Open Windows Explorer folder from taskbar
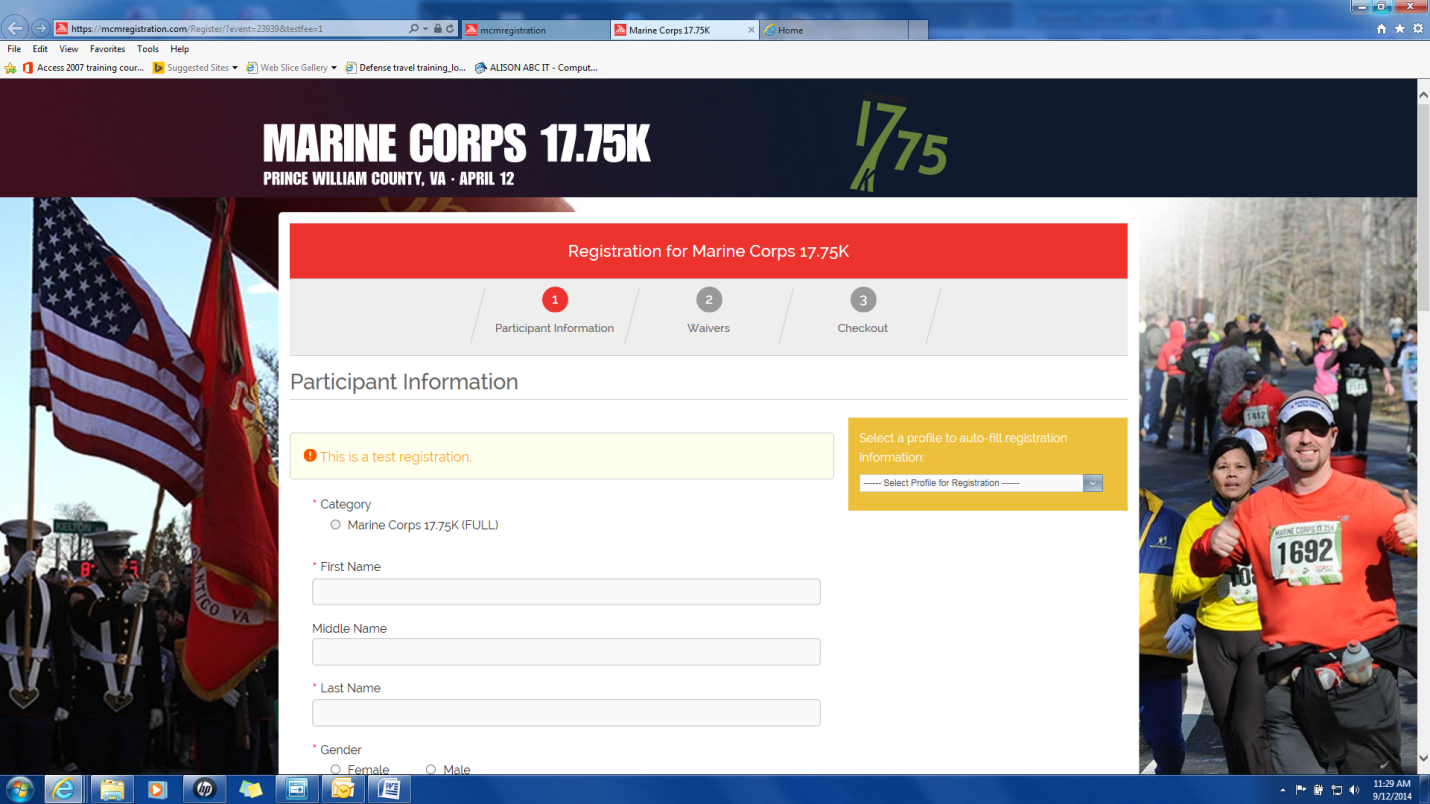Viewport: 1430px width, 804px height. pos(111,789)
